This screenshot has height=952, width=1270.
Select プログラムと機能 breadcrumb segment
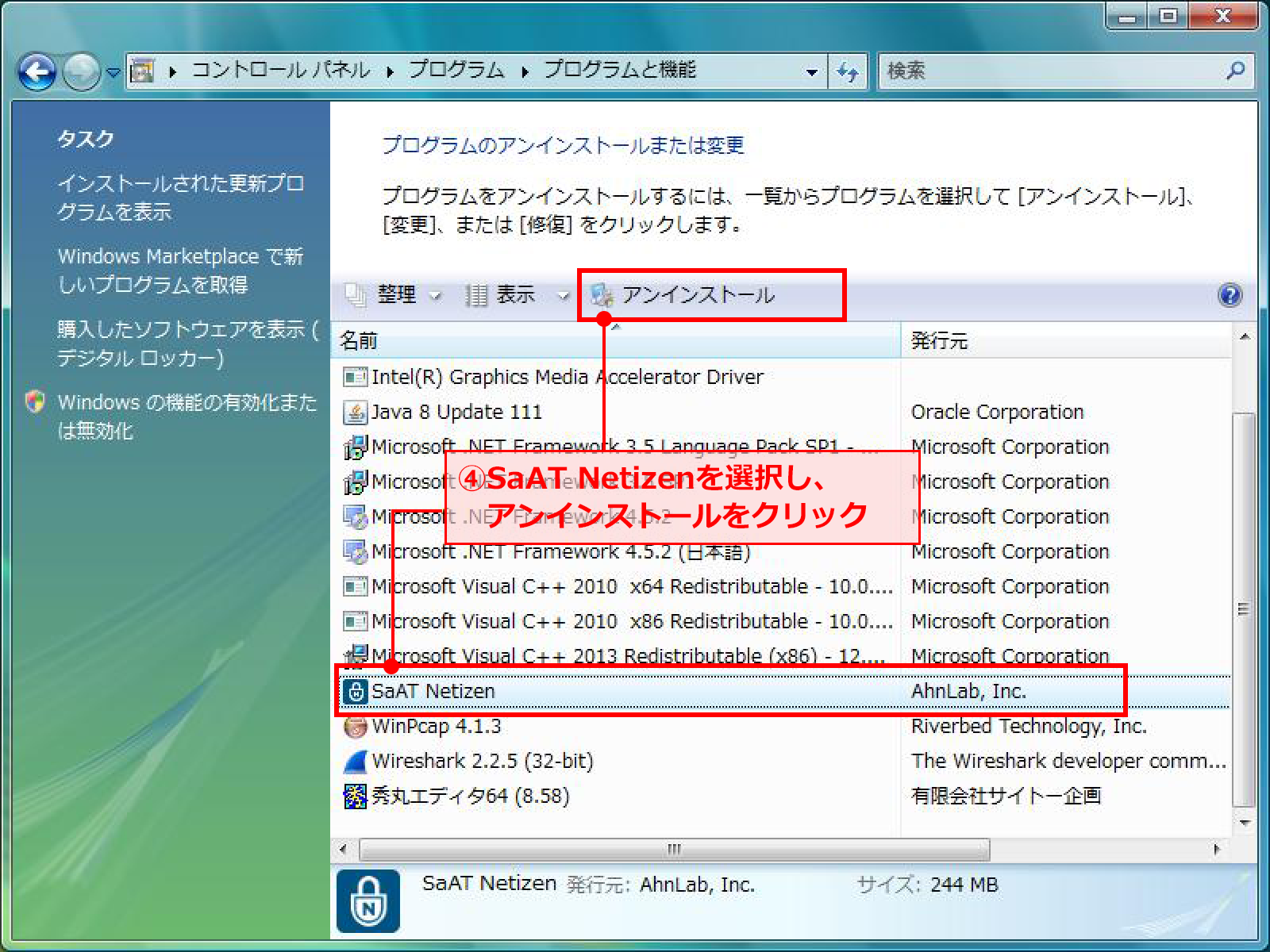point(620,71)
